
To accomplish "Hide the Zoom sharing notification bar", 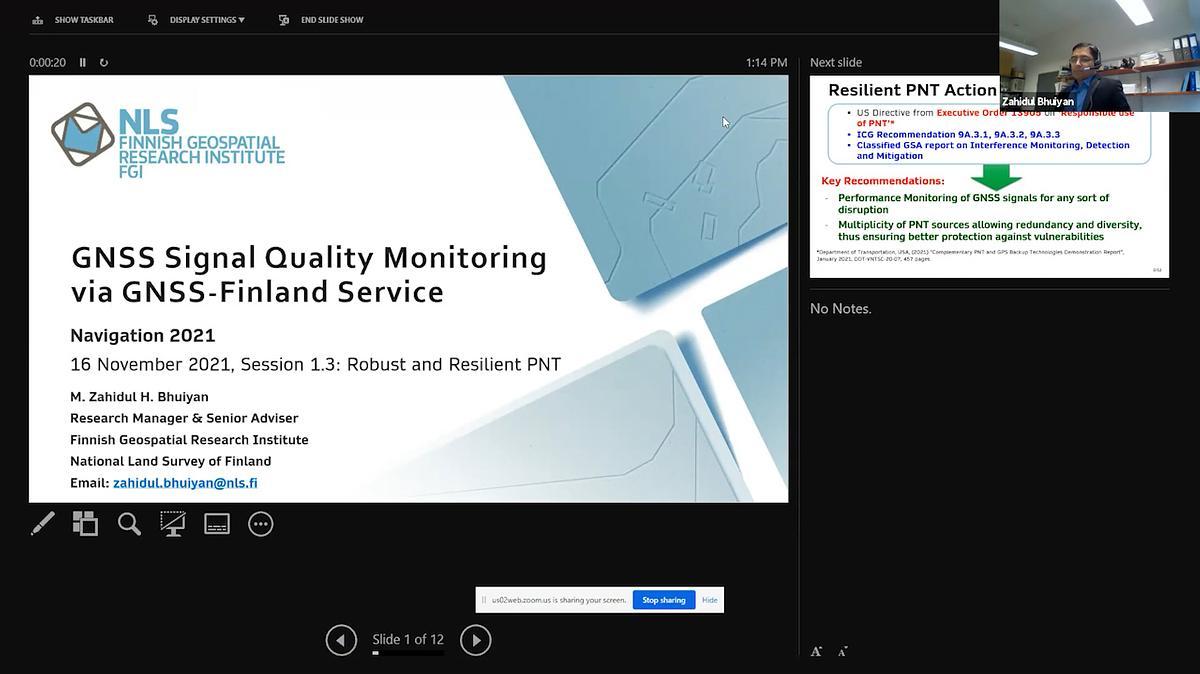I will pos(710,600).
